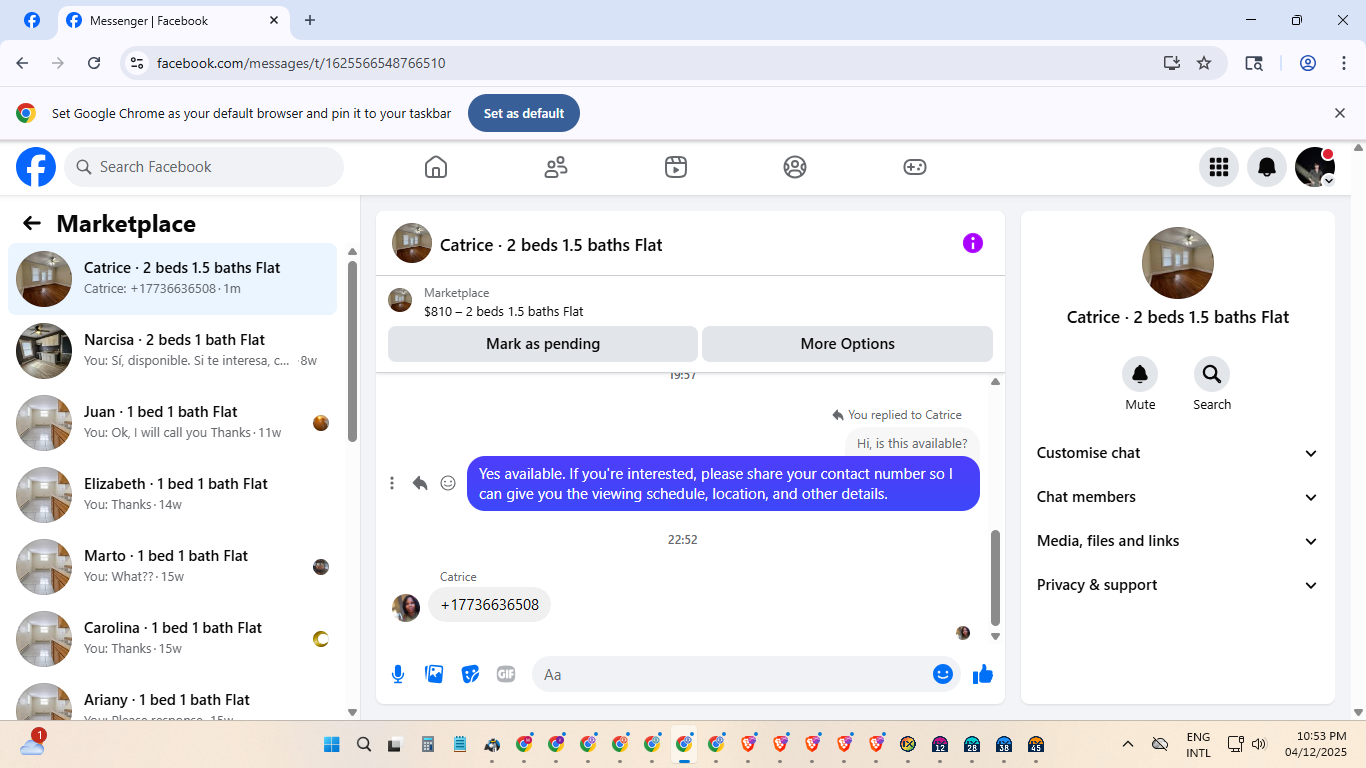Expand Media, files and links section
The image size is (1366, 768).
(x=1178, y=541)
